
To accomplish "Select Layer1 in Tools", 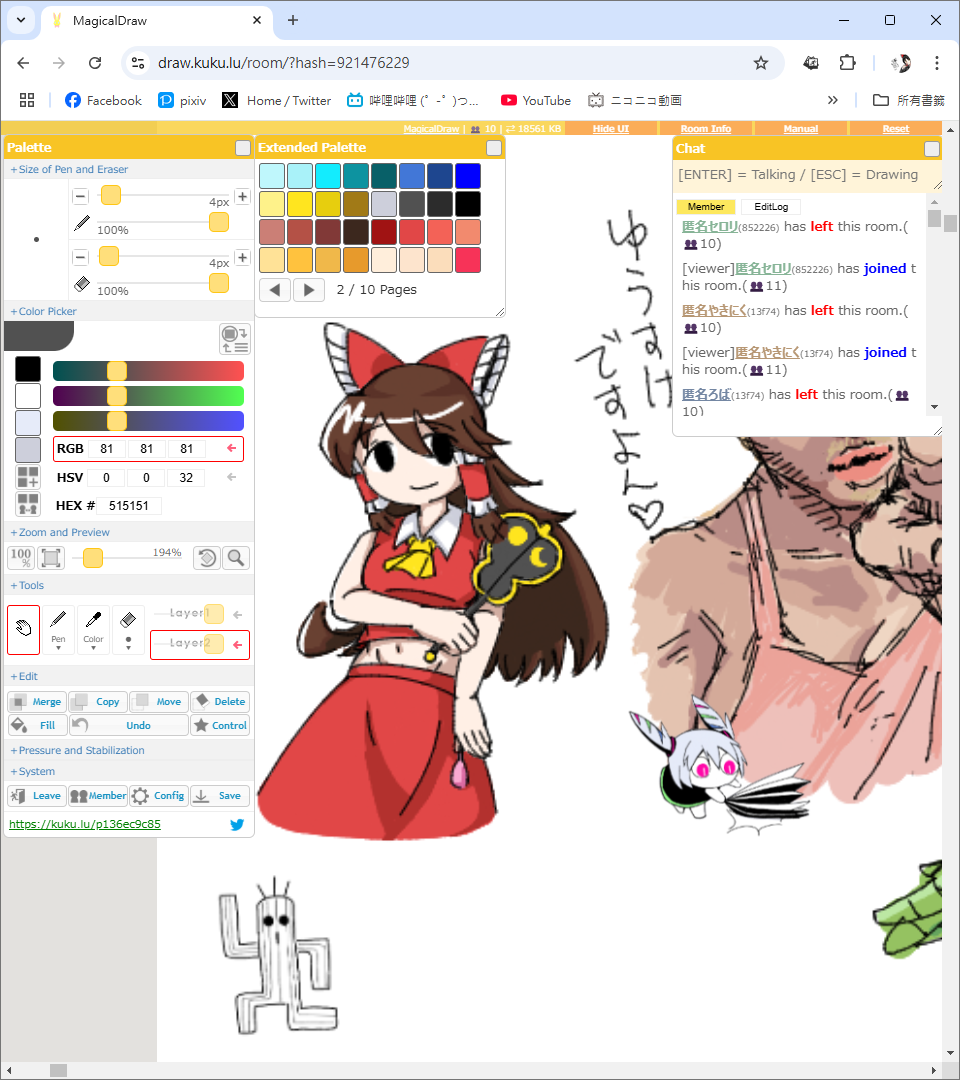I will click(x=200, y=613).
